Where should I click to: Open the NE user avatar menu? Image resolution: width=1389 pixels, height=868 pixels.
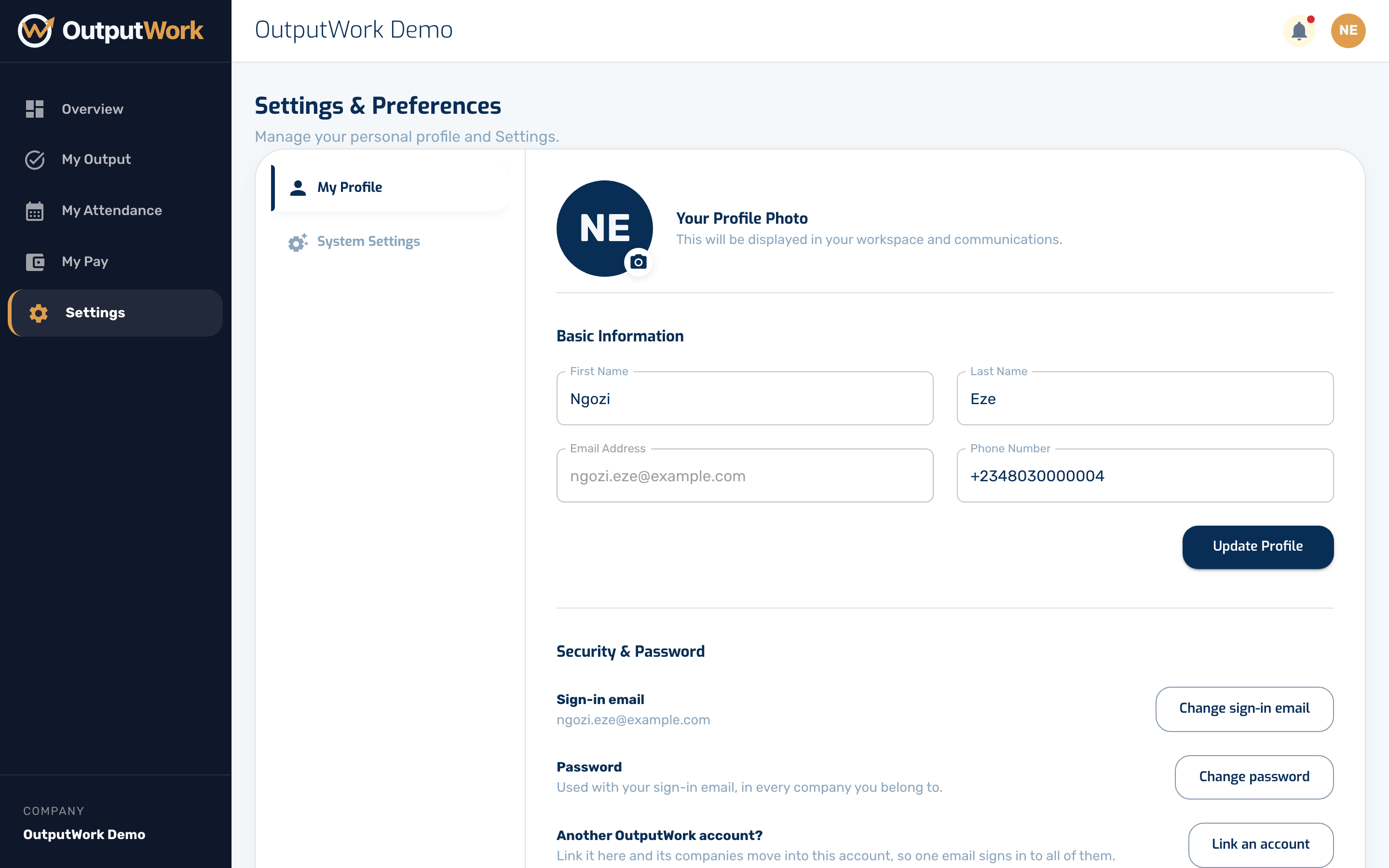(x=1348, y=30)
